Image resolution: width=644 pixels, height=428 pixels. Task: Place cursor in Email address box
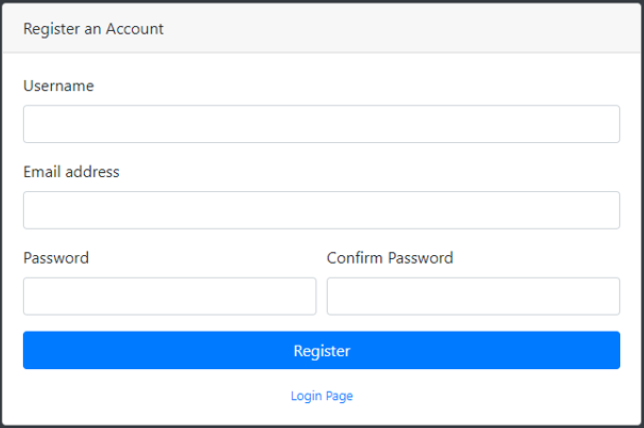(x=321, y=210)
